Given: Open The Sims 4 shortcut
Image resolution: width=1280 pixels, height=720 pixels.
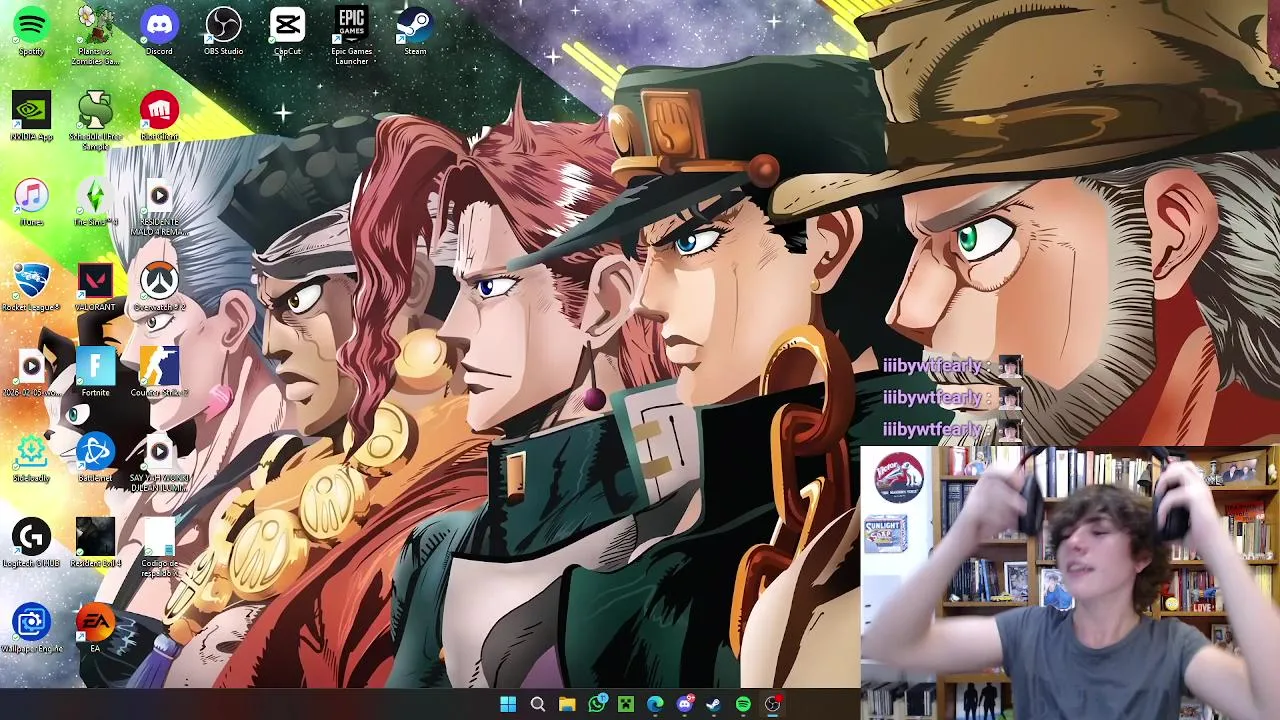Looking at the screenshot, I should coord(95,201).
